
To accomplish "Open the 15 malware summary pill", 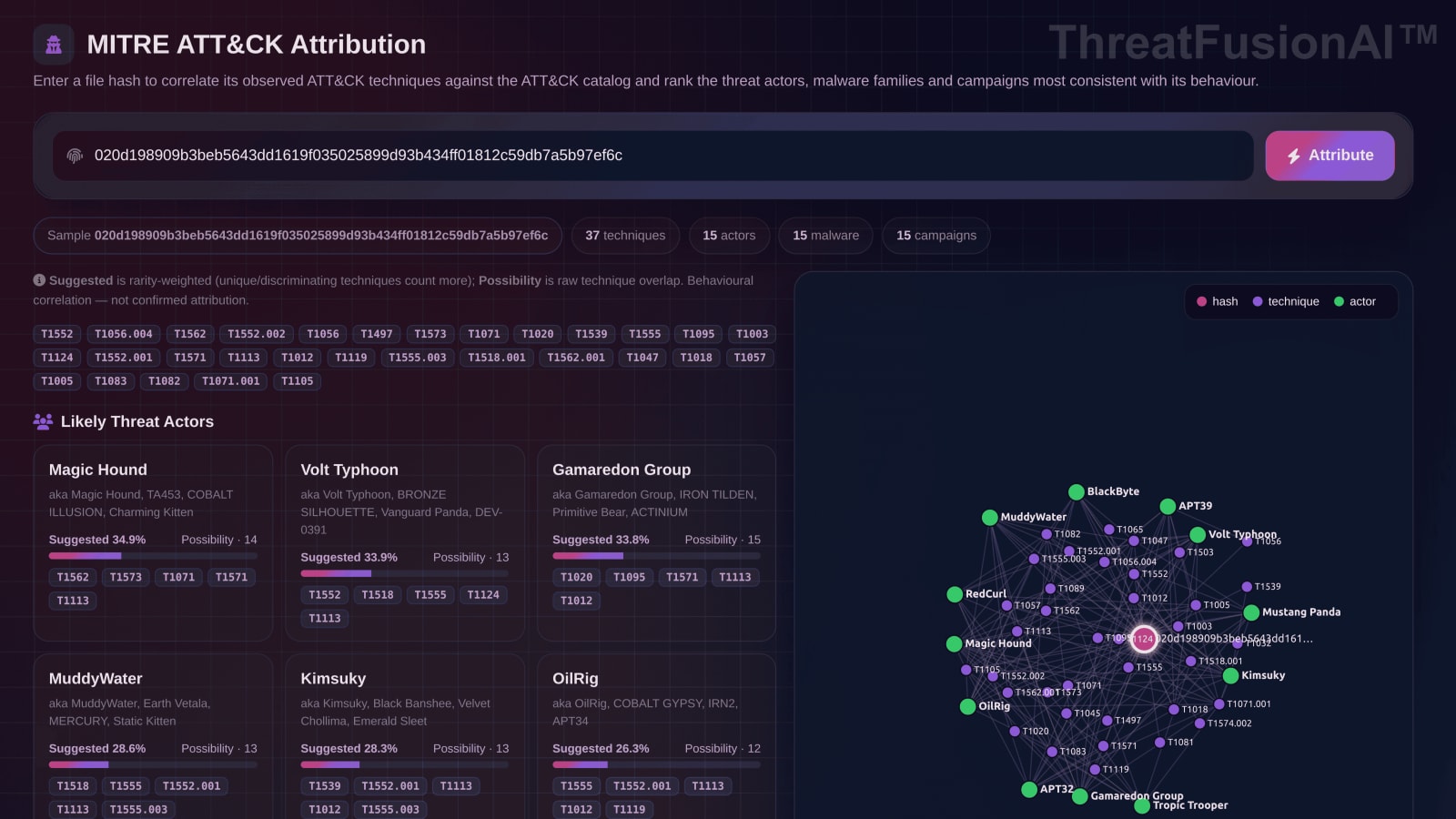I will click(825, 236).
